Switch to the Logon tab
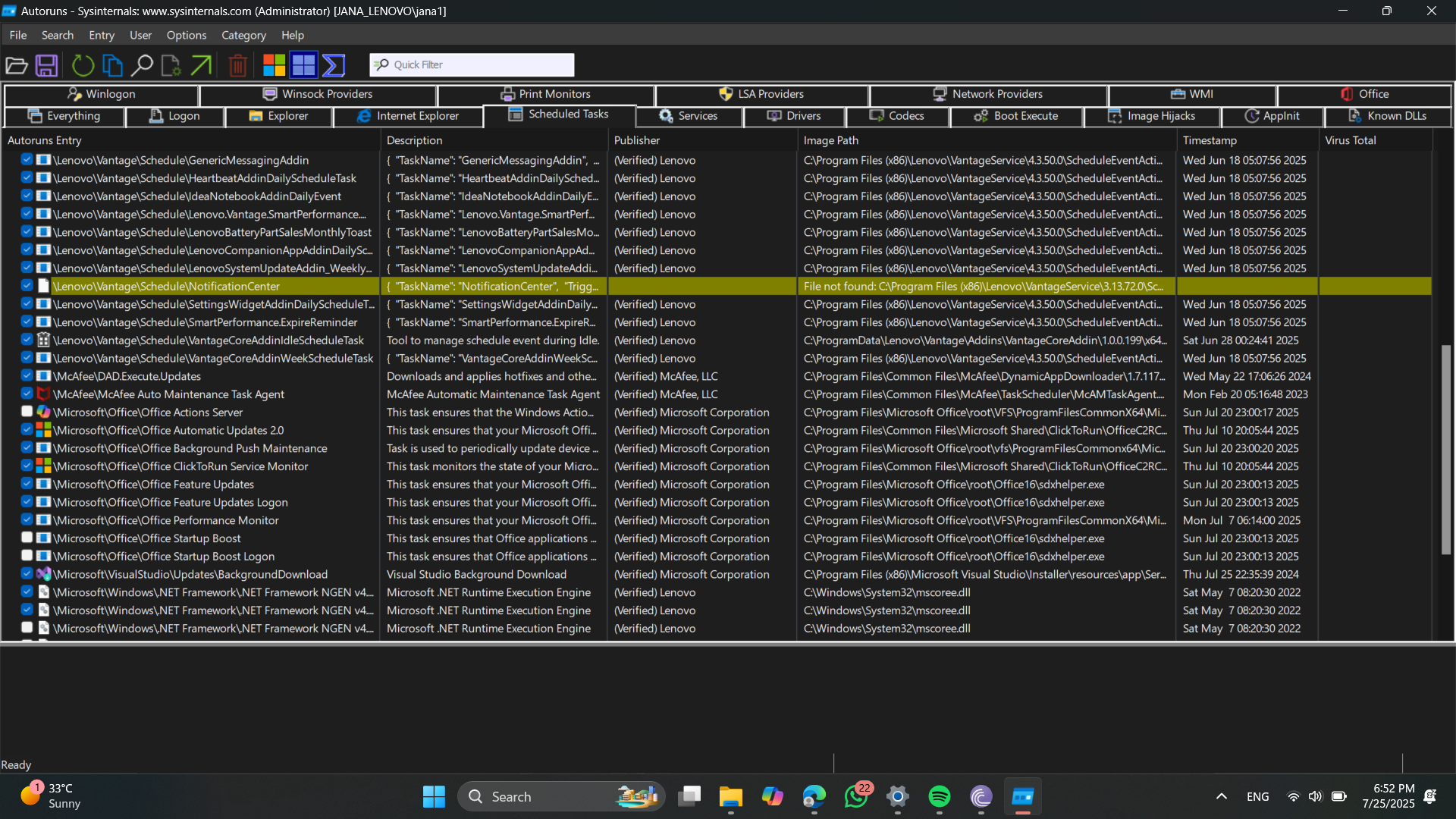The height and width of the screenshot is (819, 1456). tap(174, 116)
